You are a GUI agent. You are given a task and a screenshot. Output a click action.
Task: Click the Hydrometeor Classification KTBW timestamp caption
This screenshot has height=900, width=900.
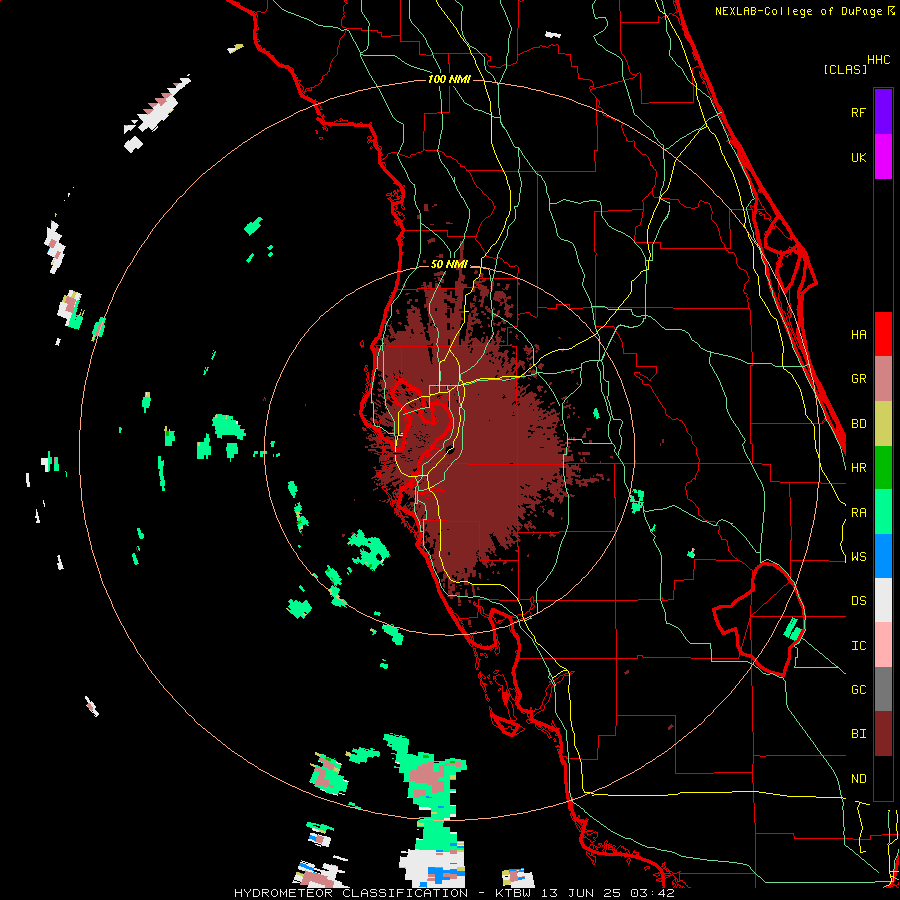[454, 893]
